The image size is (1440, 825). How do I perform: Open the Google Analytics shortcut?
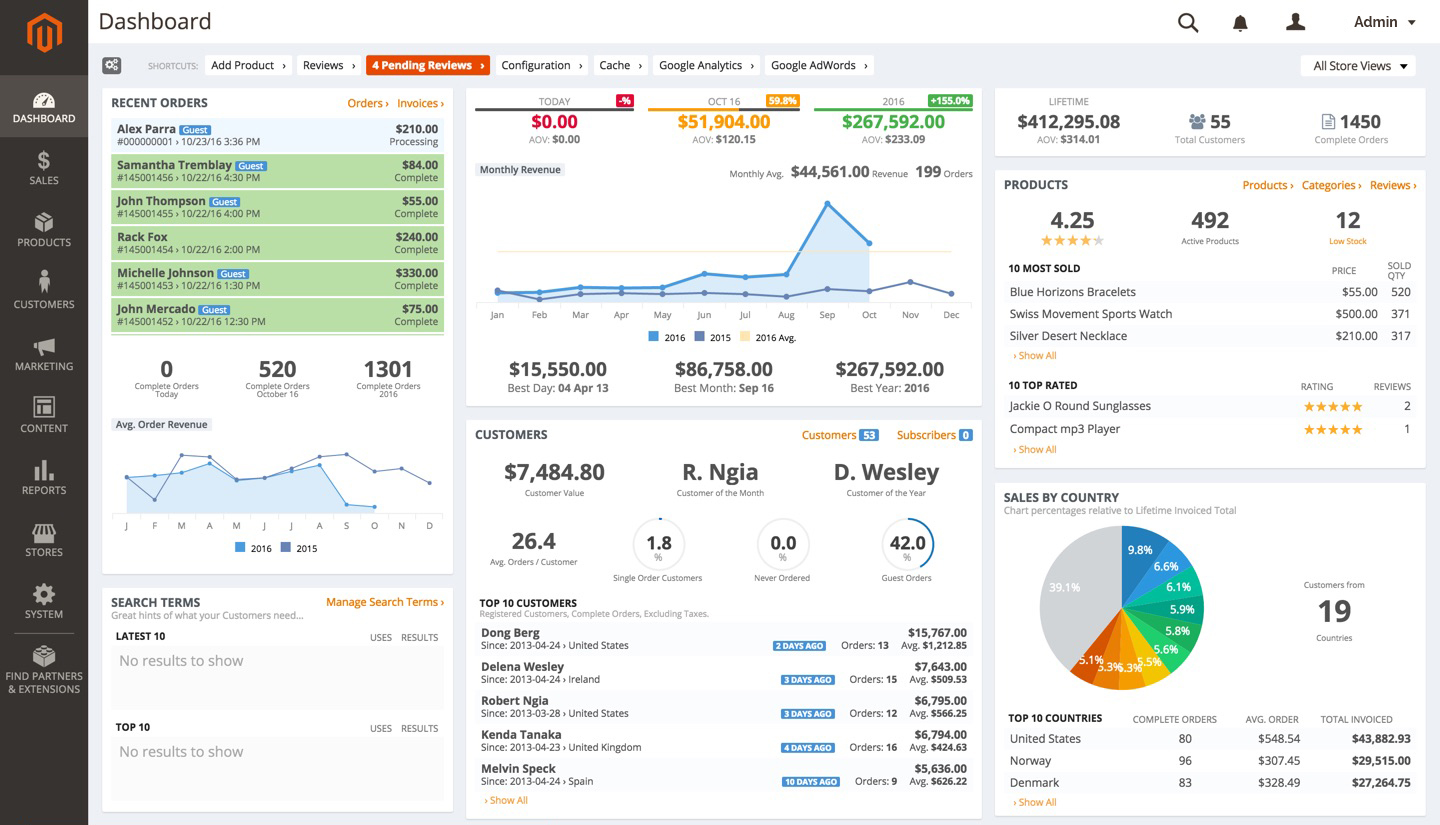click(706, 65)
